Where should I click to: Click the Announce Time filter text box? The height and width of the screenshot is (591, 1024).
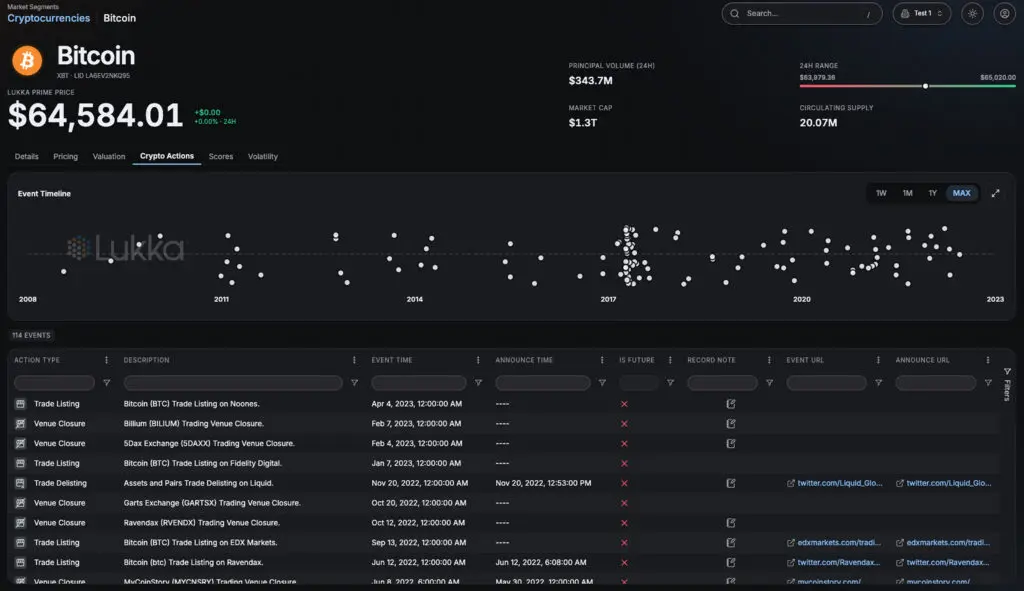[543, 383]
